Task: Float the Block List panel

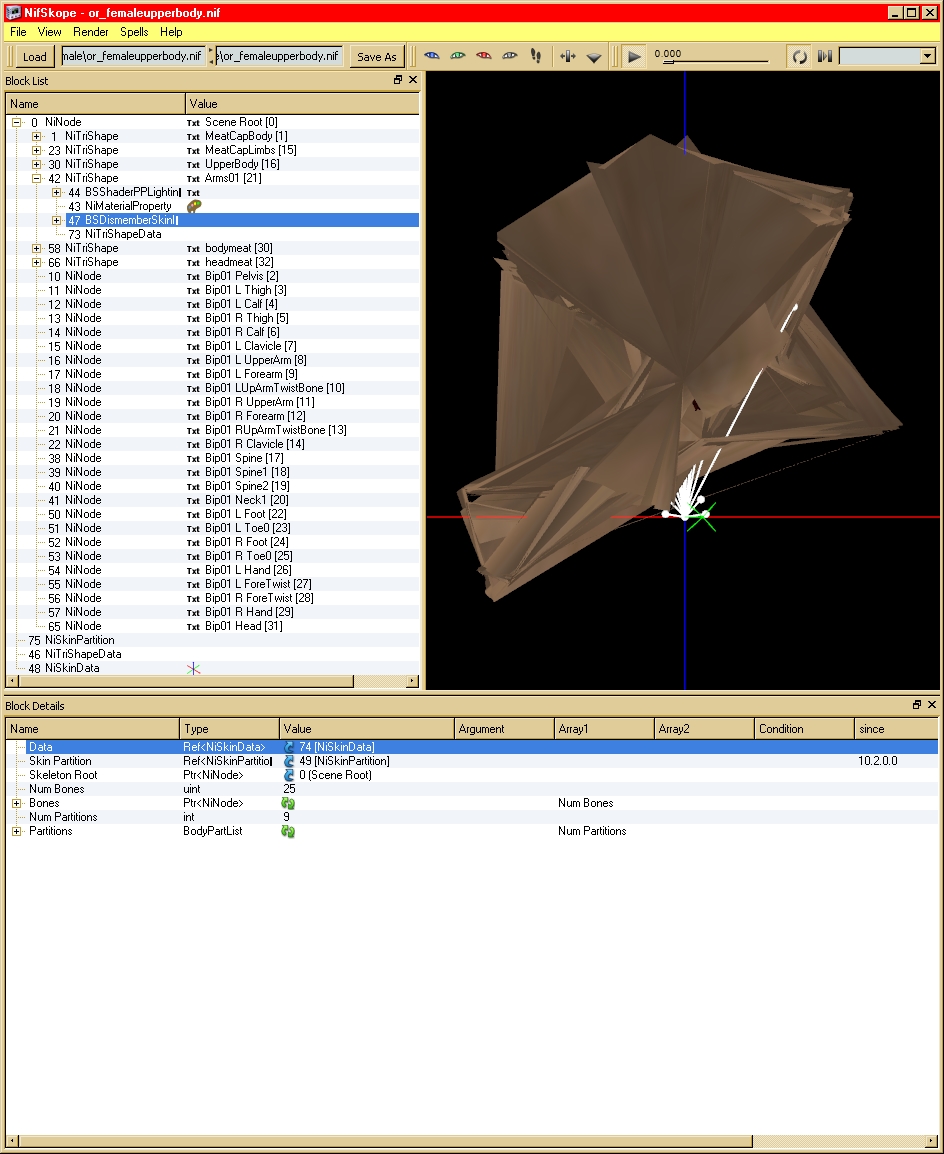Action: click(x=398, y=79)
